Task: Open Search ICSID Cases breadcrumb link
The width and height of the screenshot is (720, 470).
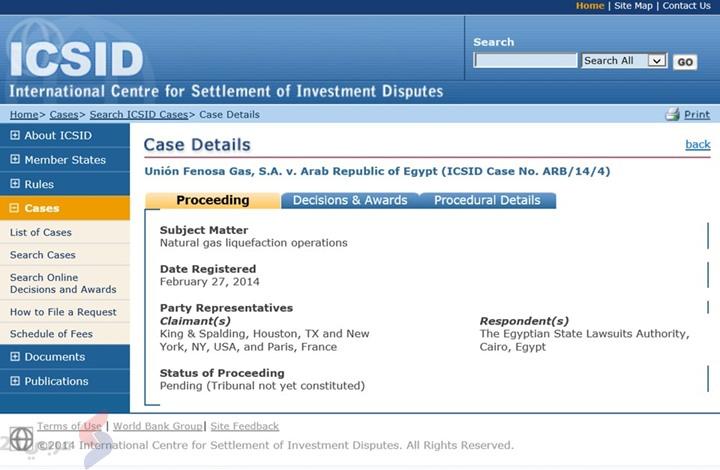Action: click(x=138, y=115)
